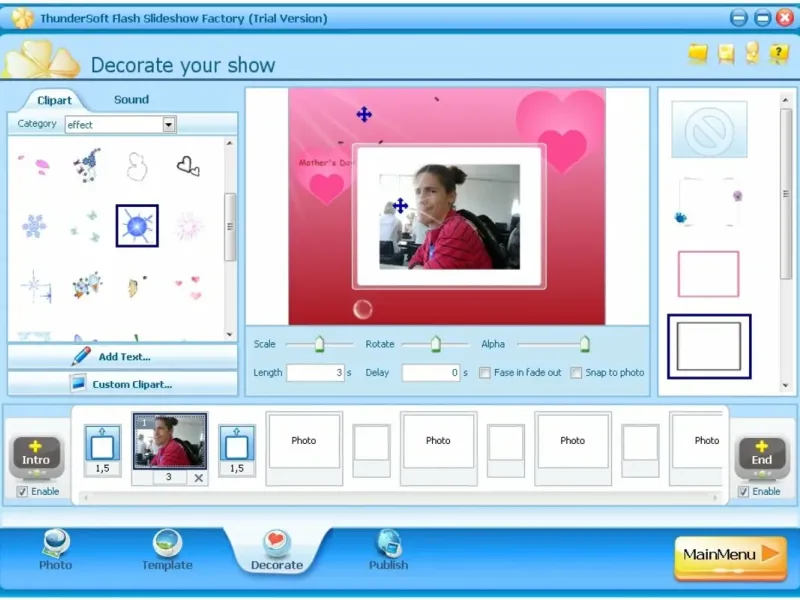The width and height of the screenshot is (800, 600).
Task: Select the pink petals effect clipart
Action: [35, 165]
